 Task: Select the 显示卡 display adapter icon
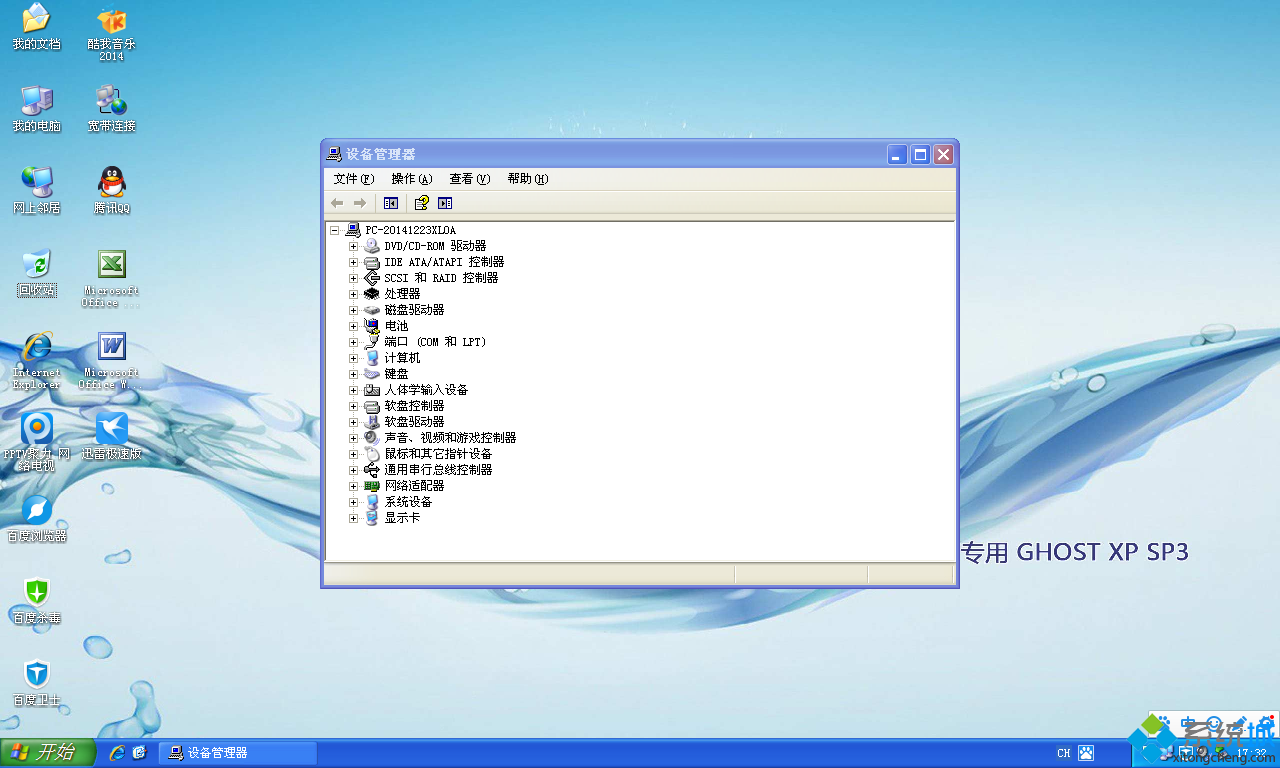[x=371, y=518]
